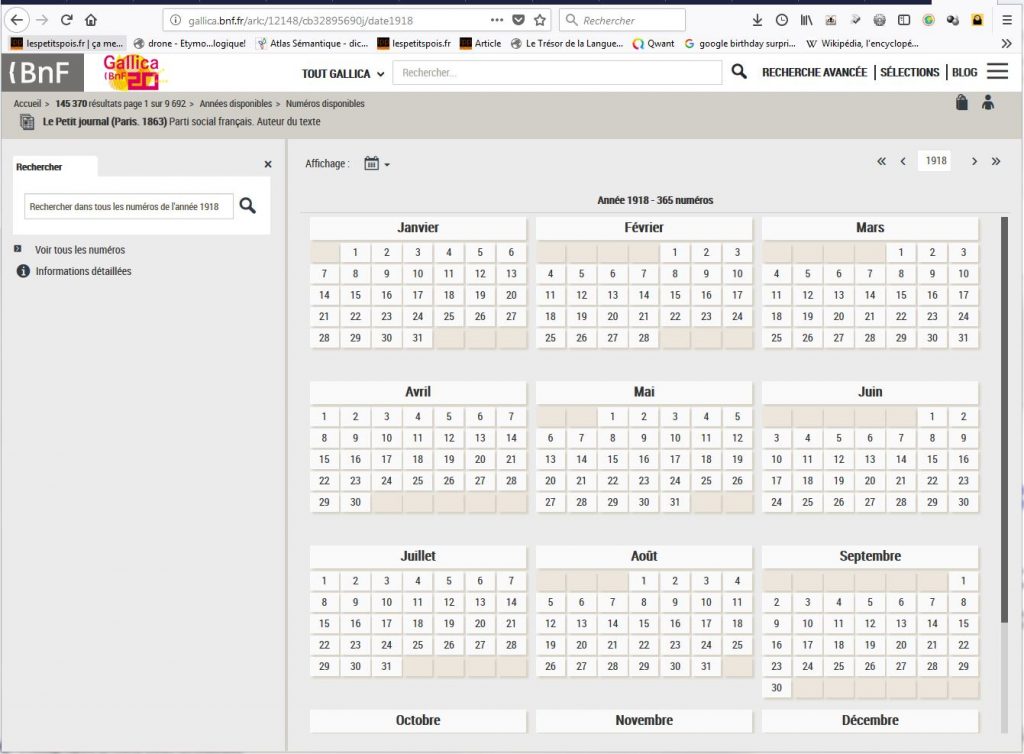Screen dimensions: 1024x754
Task: Reload the page with the refresh icon
Action: coord(67,20)
